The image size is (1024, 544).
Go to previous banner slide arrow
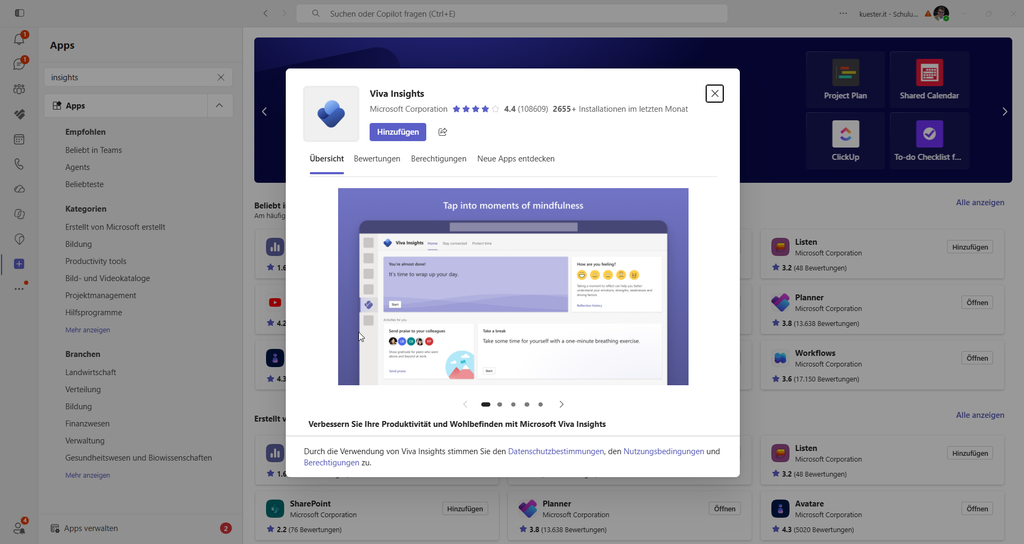[264, 112]
